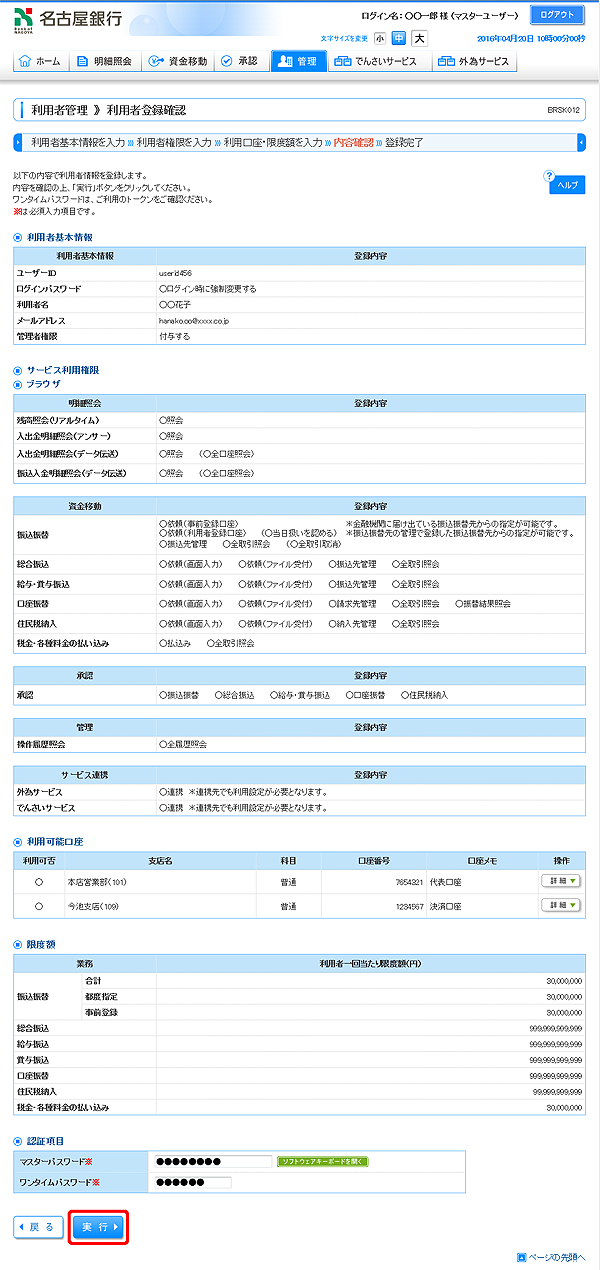Open the ソフトウェアキーボードを開く button
Image resolution: width=600 pixels, height=1270 pixels.
(323, 1161)
